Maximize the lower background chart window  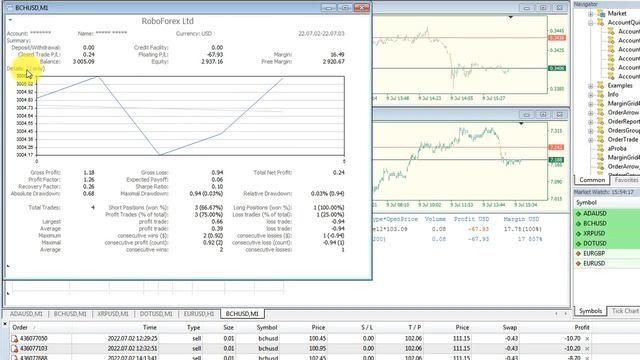pyautogui.click(x=543, y=115)
